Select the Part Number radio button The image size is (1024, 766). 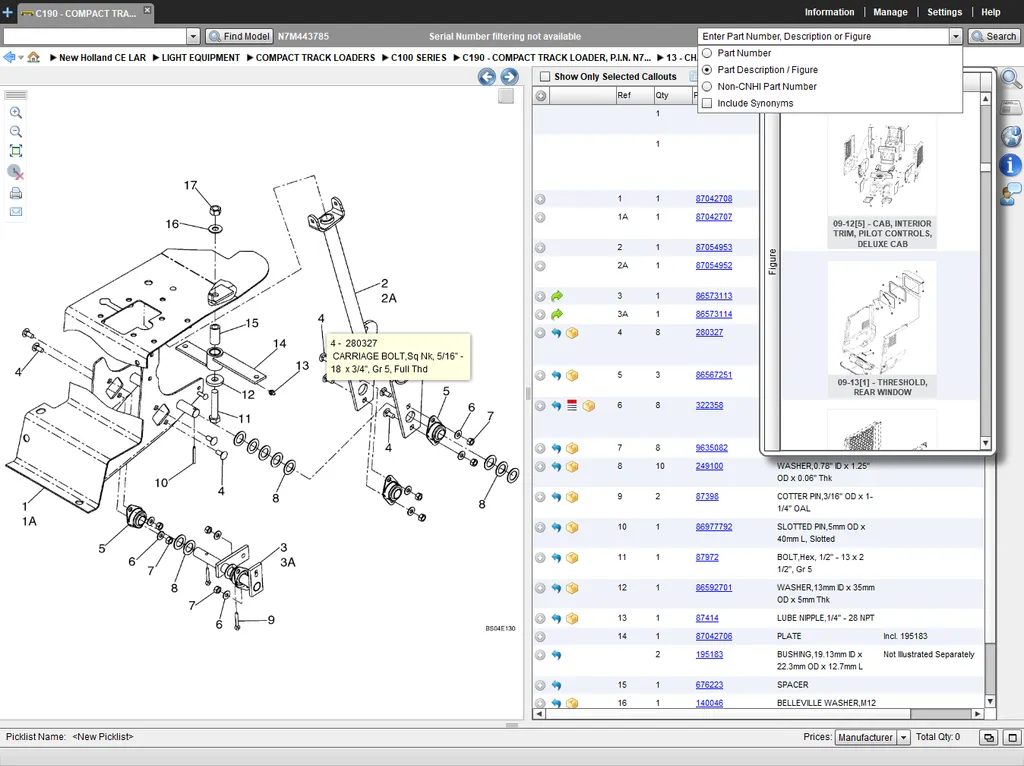point(707,53)
